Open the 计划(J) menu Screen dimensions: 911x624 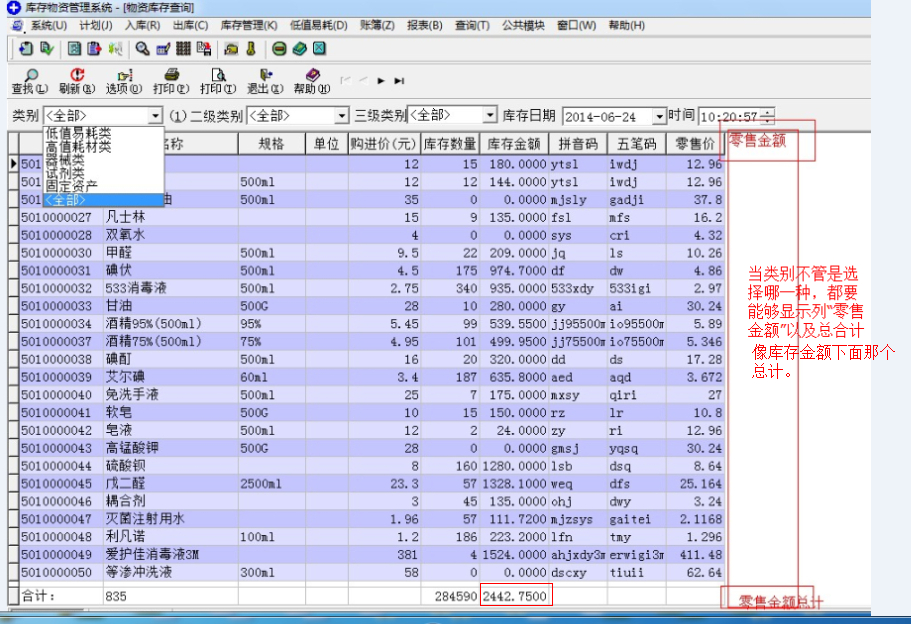(x=96, y=26)
